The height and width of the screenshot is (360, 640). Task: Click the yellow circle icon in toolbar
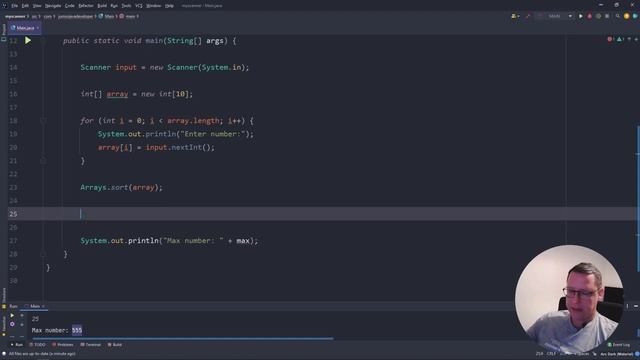click(627, 16)
